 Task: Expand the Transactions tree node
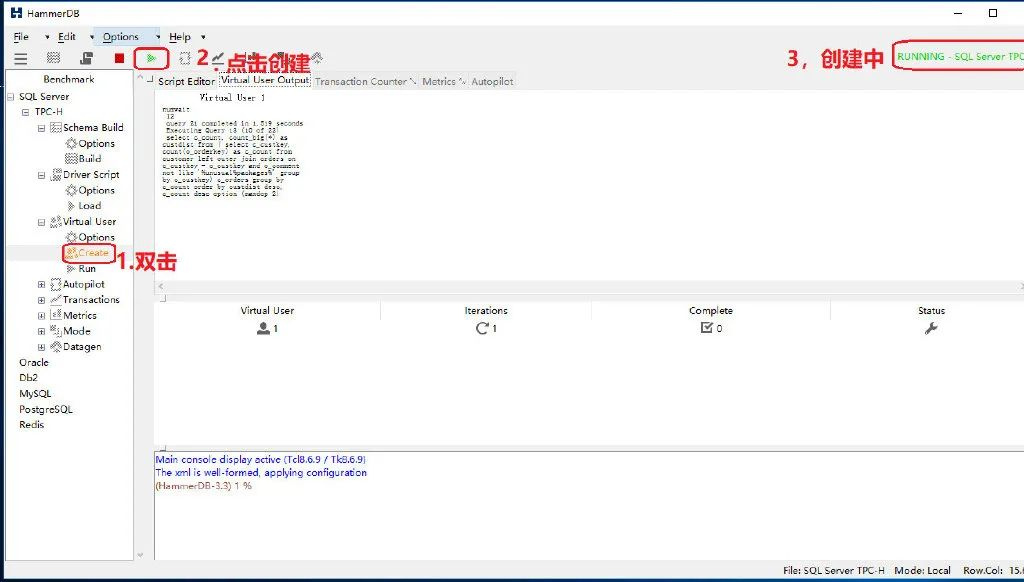(x=41, y=300)
